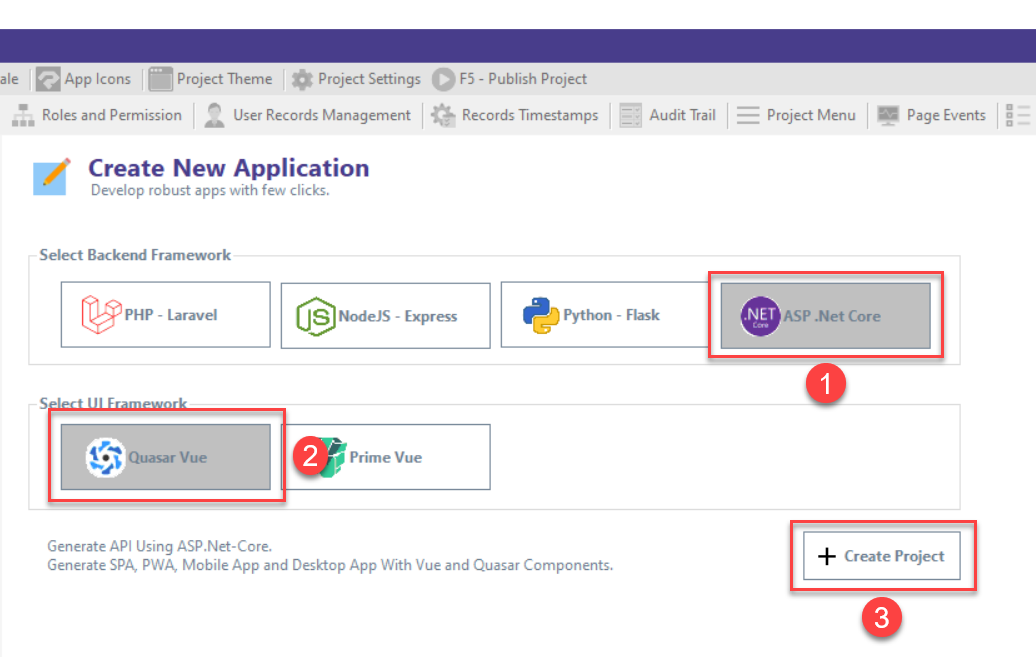Click the Create New Application heading
The width and height of the screenshot is (1036, 657).
click(x=229, y=168)
